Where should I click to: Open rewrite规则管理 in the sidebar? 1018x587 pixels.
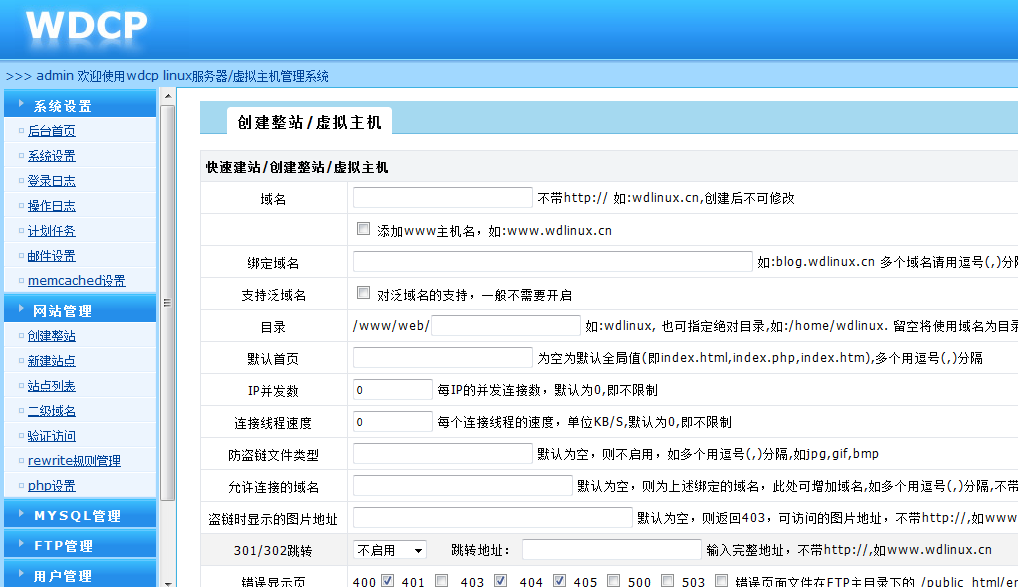[x=74, y=460]
